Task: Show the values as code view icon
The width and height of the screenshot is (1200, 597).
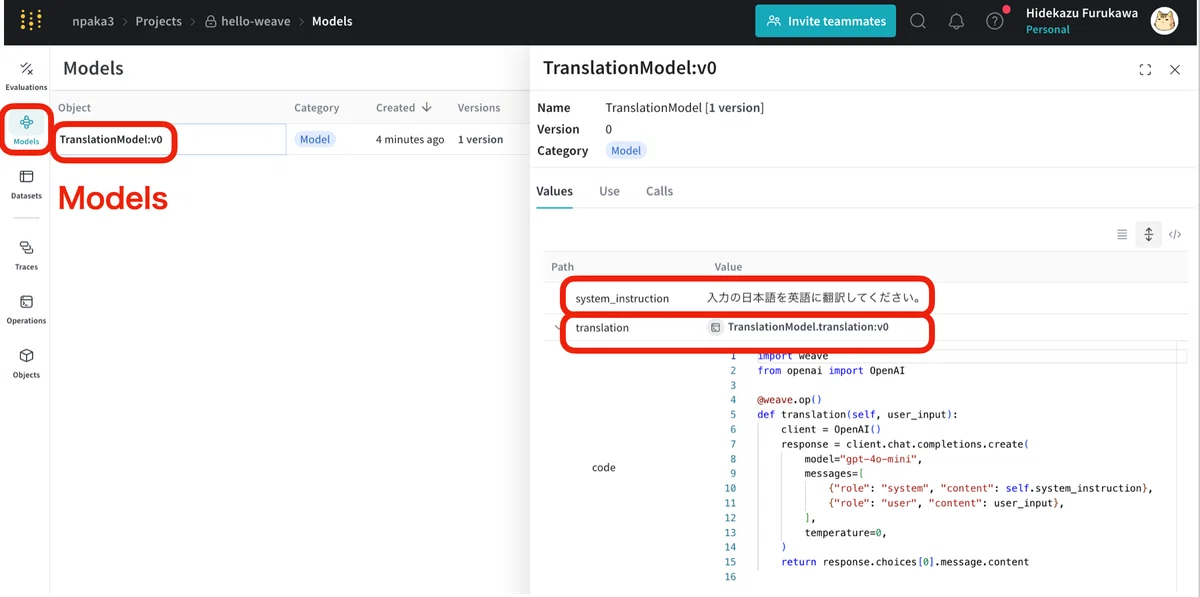Action: 1175,235
